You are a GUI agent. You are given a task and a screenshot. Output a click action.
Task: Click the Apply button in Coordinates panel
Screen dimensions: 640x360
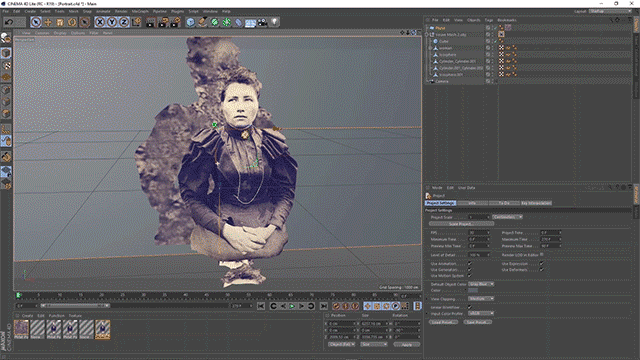pyautogui.click(x=407, y=344)
